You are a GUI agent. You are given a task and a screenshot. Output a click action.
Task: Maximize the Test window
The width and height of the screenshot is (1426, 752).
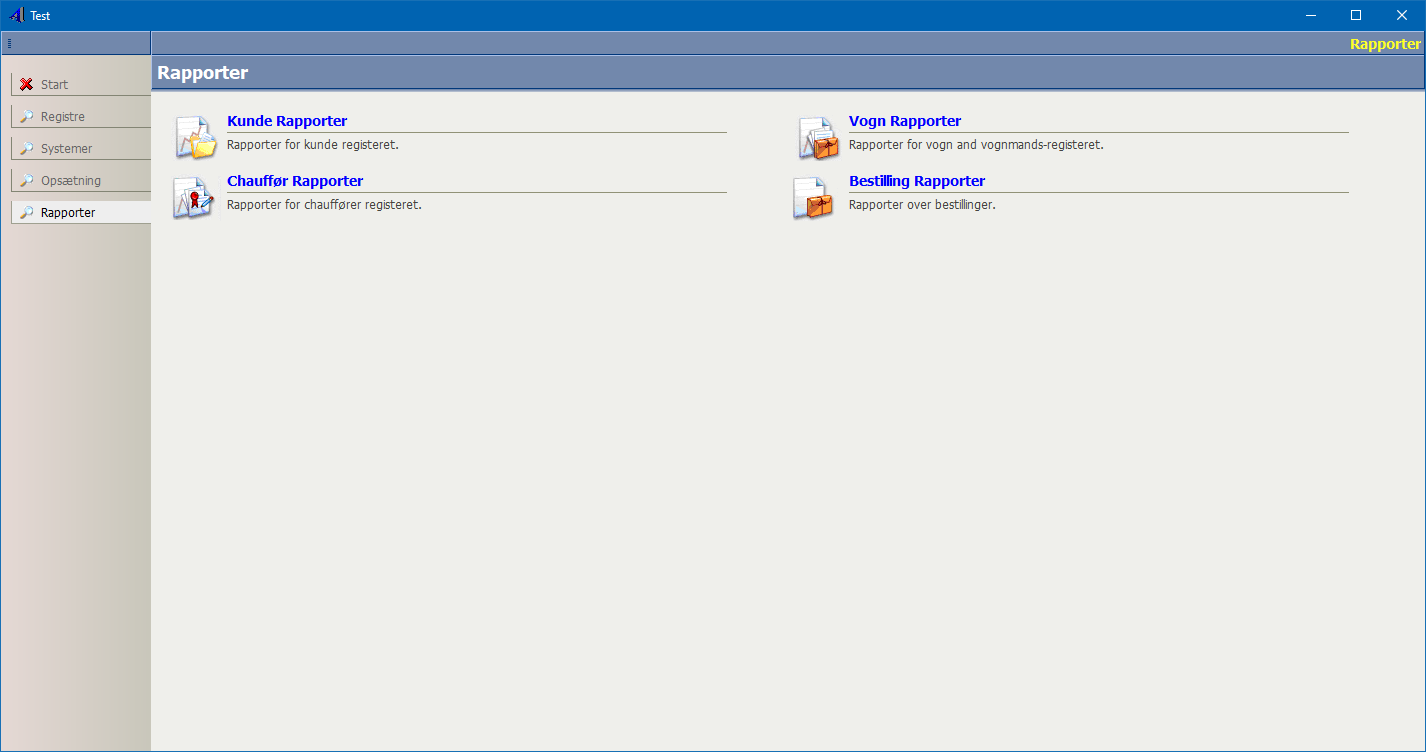point(1356,15)
